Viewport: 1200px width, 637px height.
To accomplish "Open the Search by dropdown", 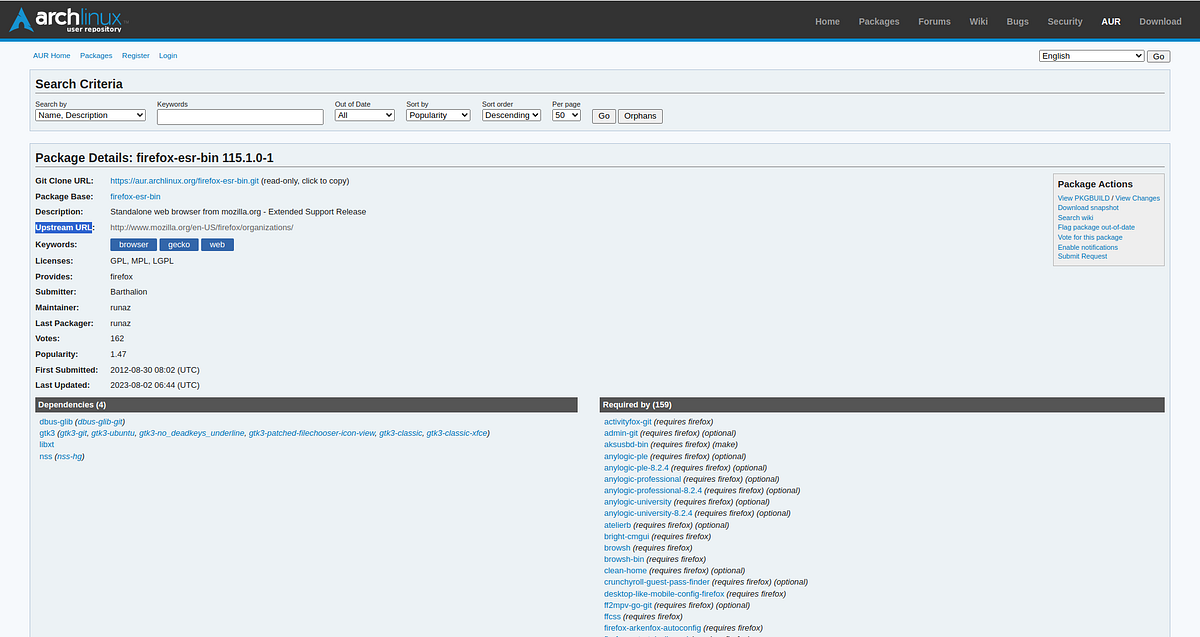I will click(x=90, y=115).
